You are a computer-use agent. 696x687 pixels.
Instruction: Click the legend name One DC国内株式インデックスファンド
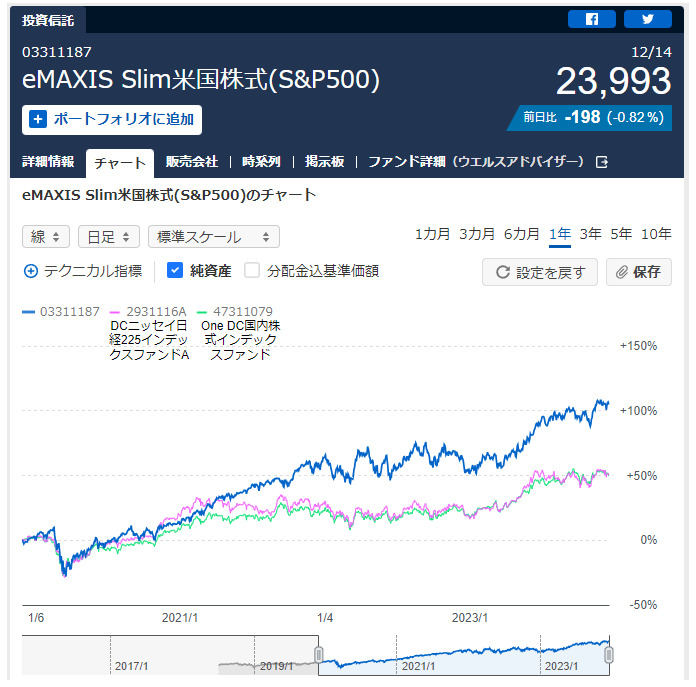coord(241,340)
